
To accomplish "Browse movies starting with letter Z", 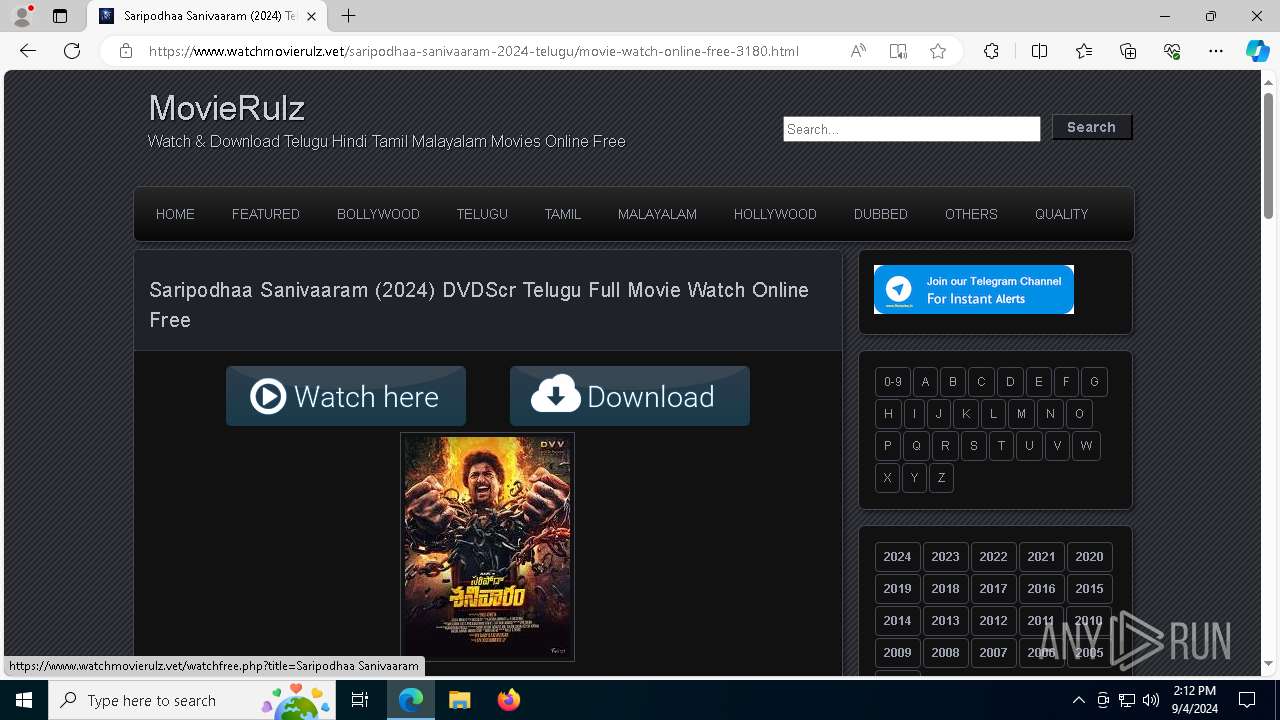I will coord(941,478).
